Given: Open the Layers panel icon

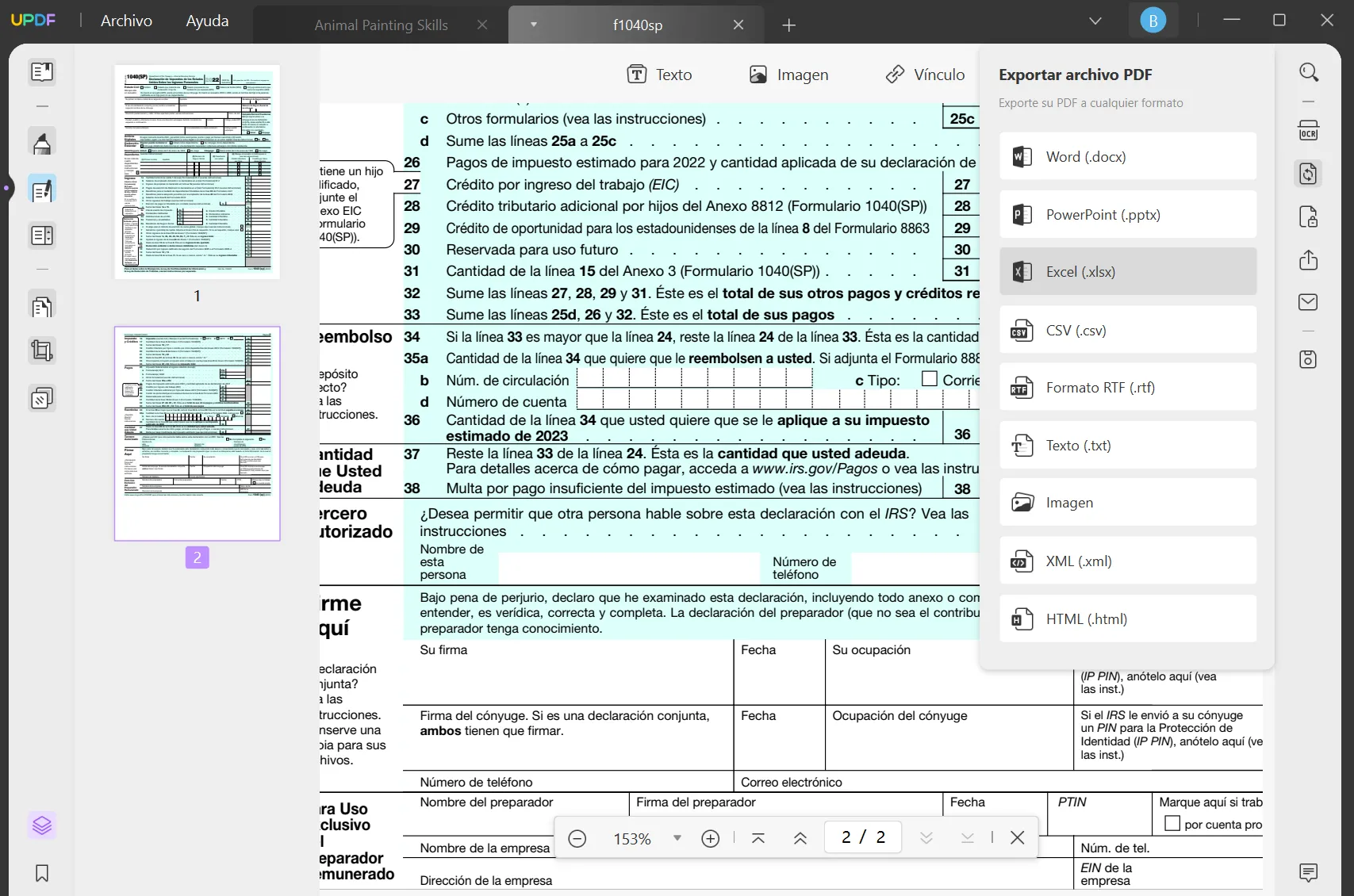Looking at the screenshot, I should tap(42, 825).
